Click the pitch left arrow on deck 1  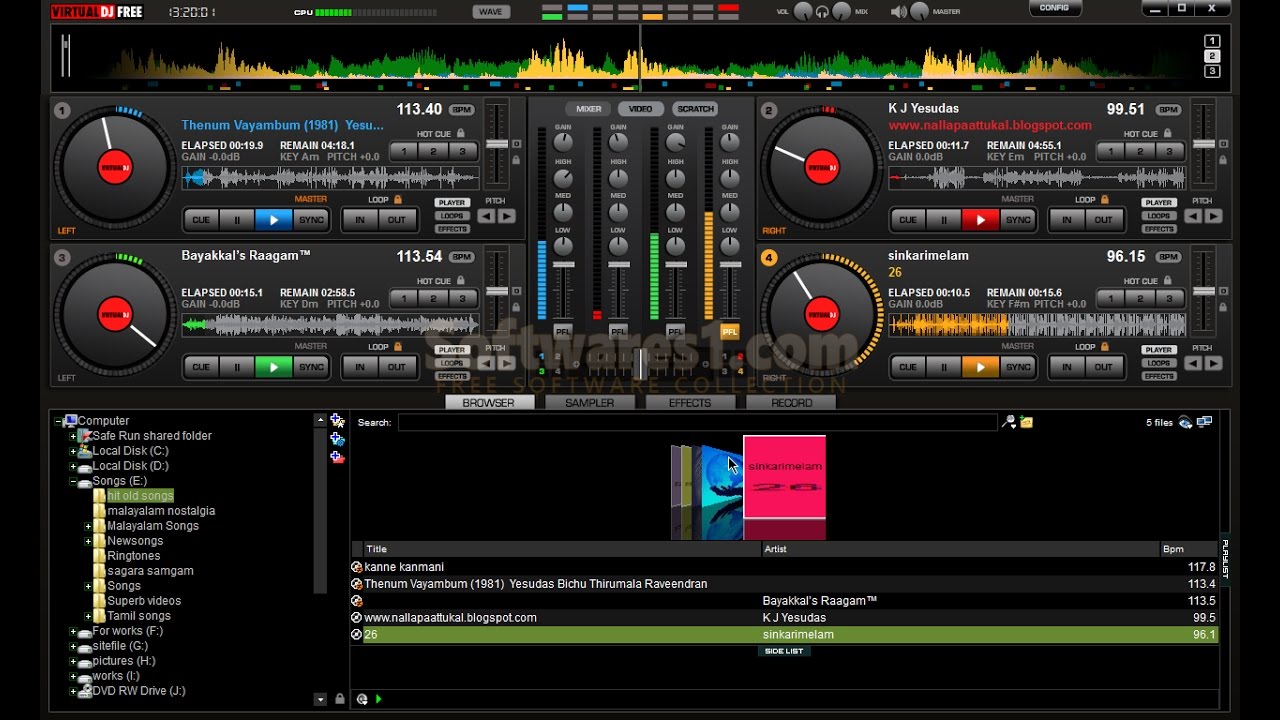point(486,216)
